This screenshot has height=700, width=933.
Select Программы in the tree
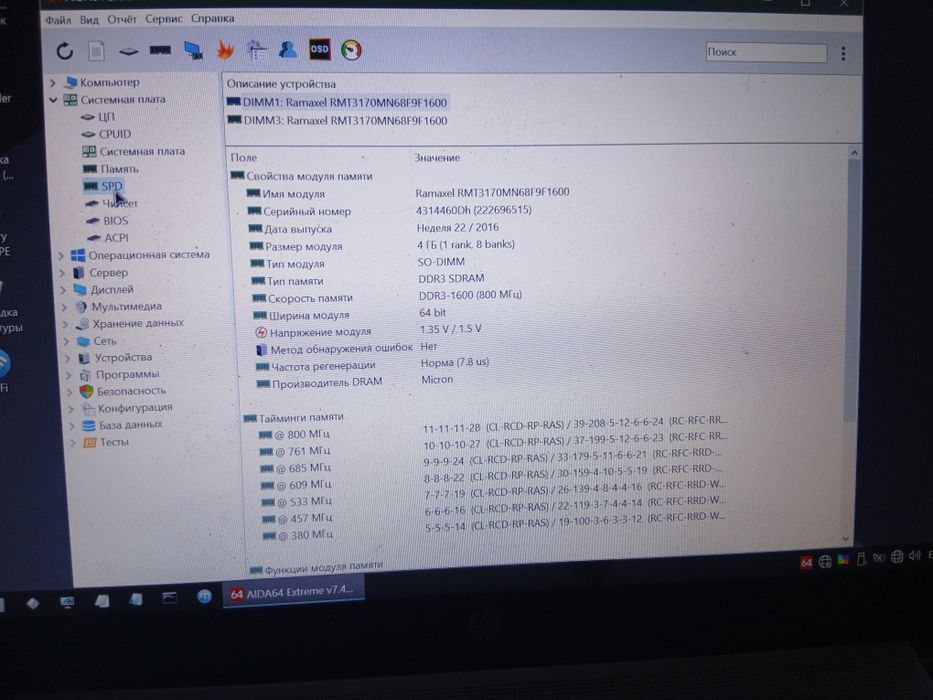[x=119, y=374]
